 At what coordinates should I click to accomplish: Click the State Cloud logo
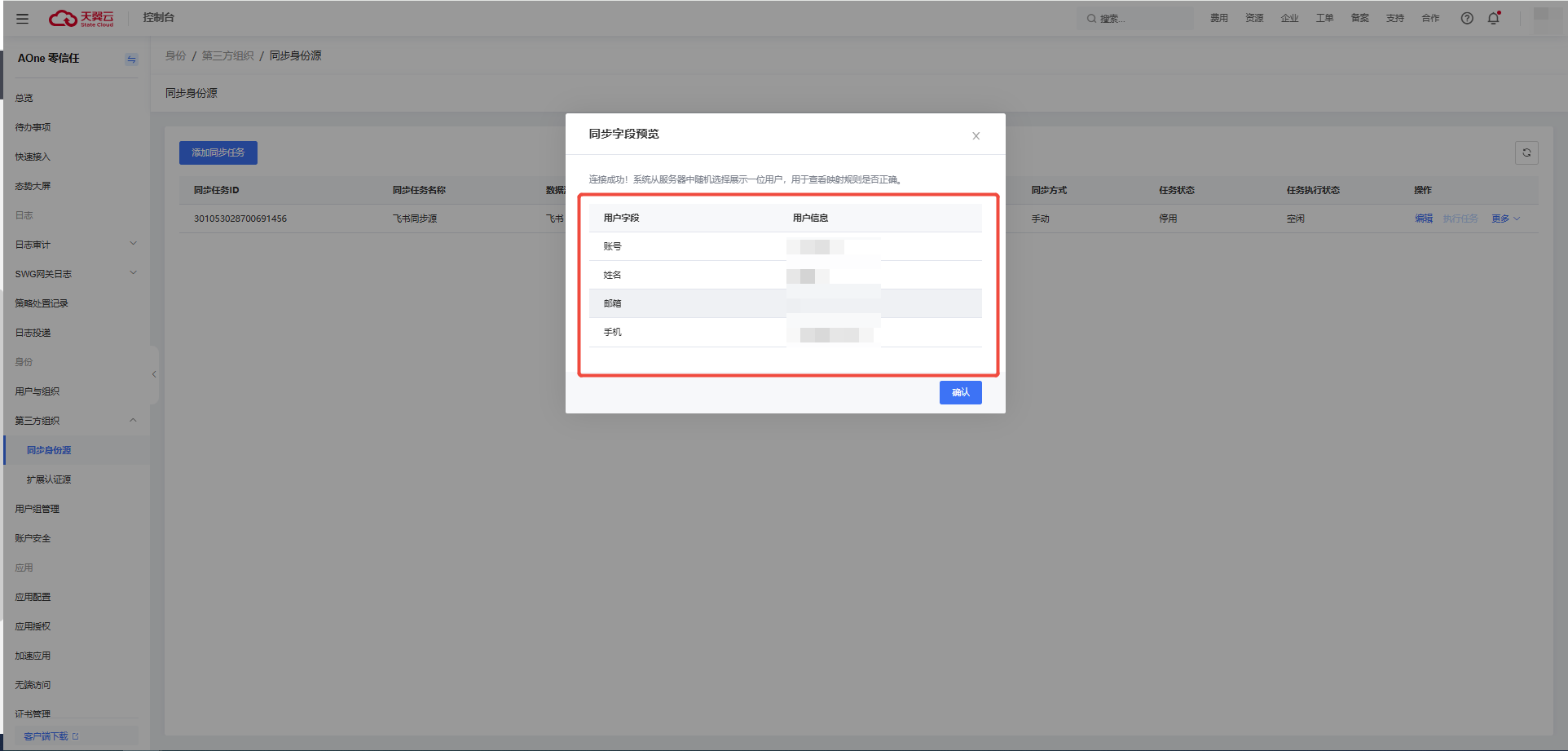click(81, 18)
